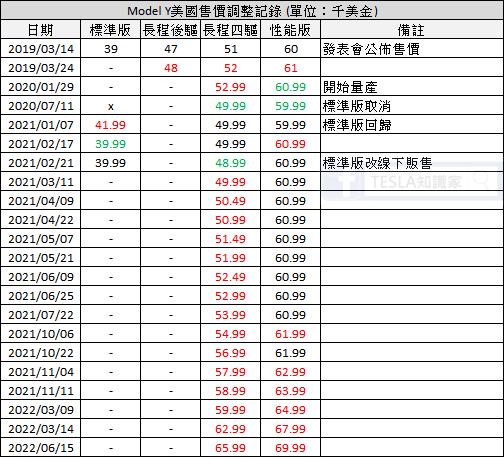Click the red value 48 under 長程後驅
Screen dimensions: 504x457
[x=171, y=68]
